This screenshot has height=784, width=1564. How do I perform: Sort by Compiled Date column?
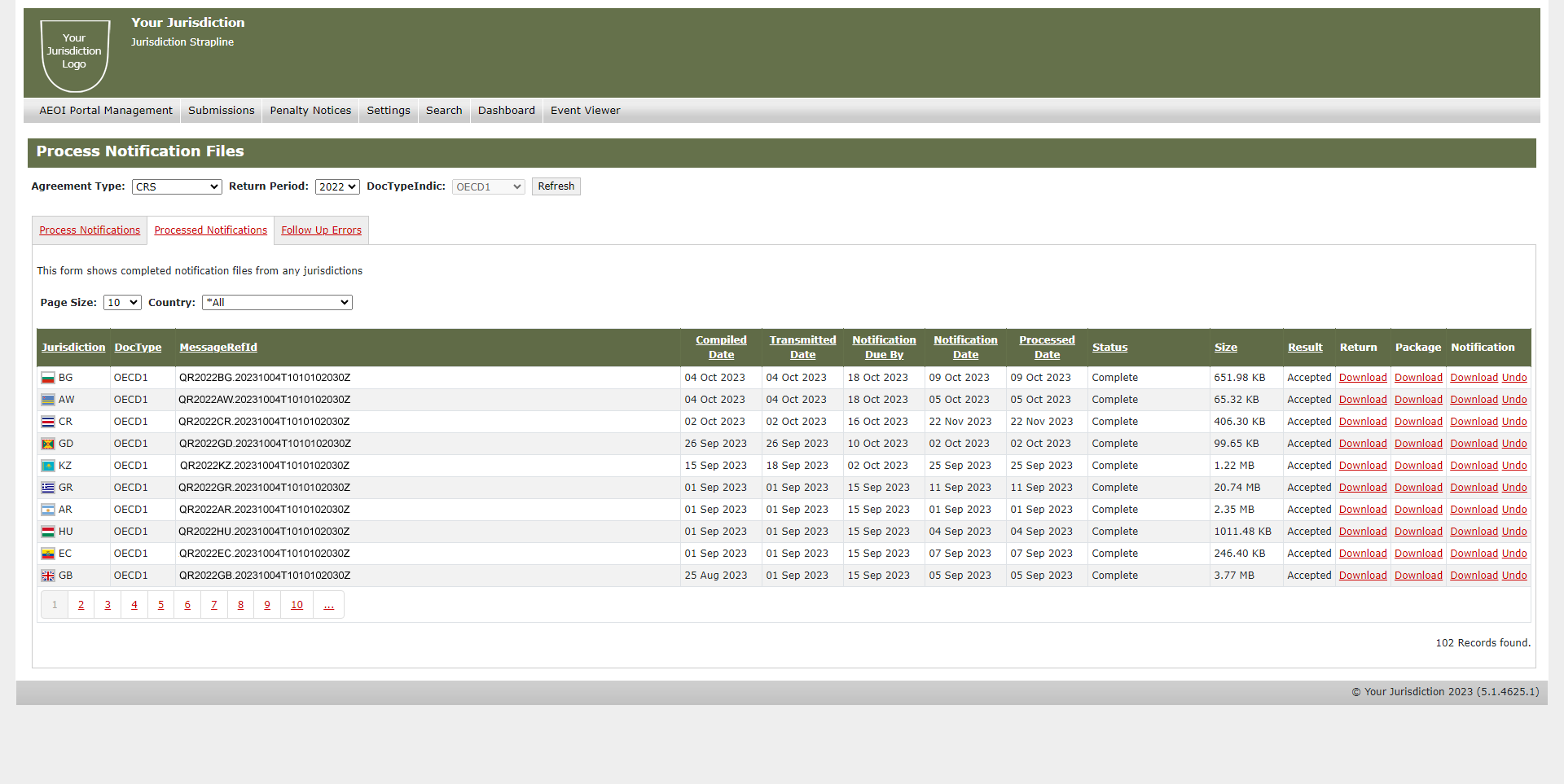coord(721,348)
